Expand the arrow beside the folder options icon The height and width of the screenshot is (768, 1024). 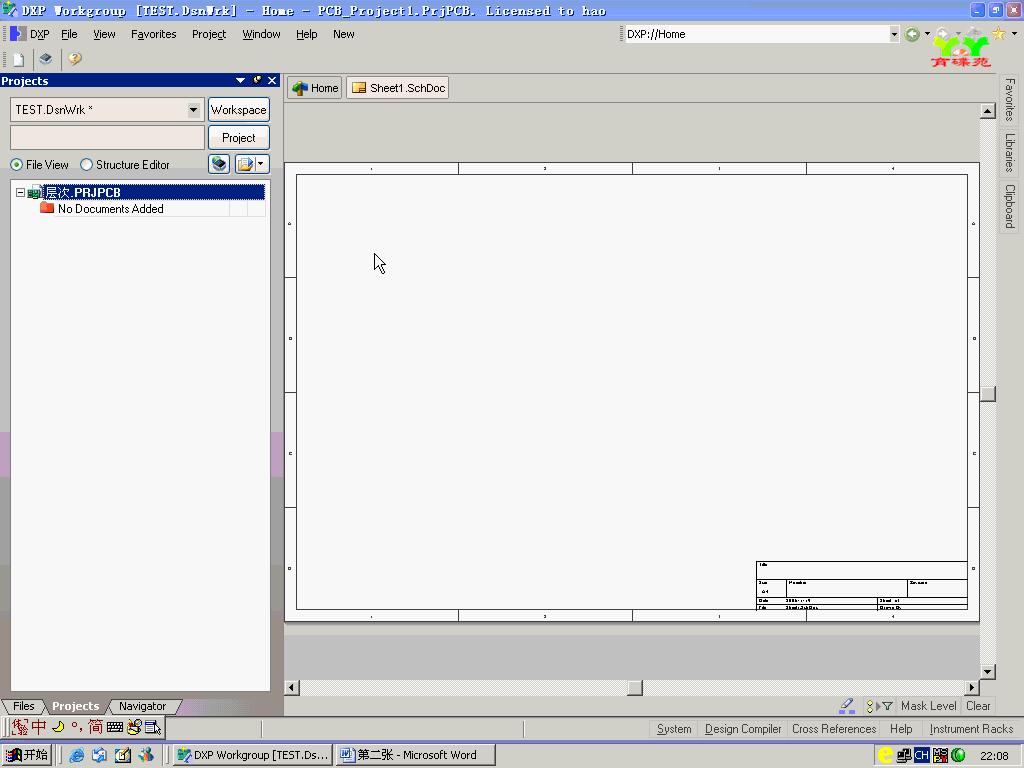click(x=261, y=164)
